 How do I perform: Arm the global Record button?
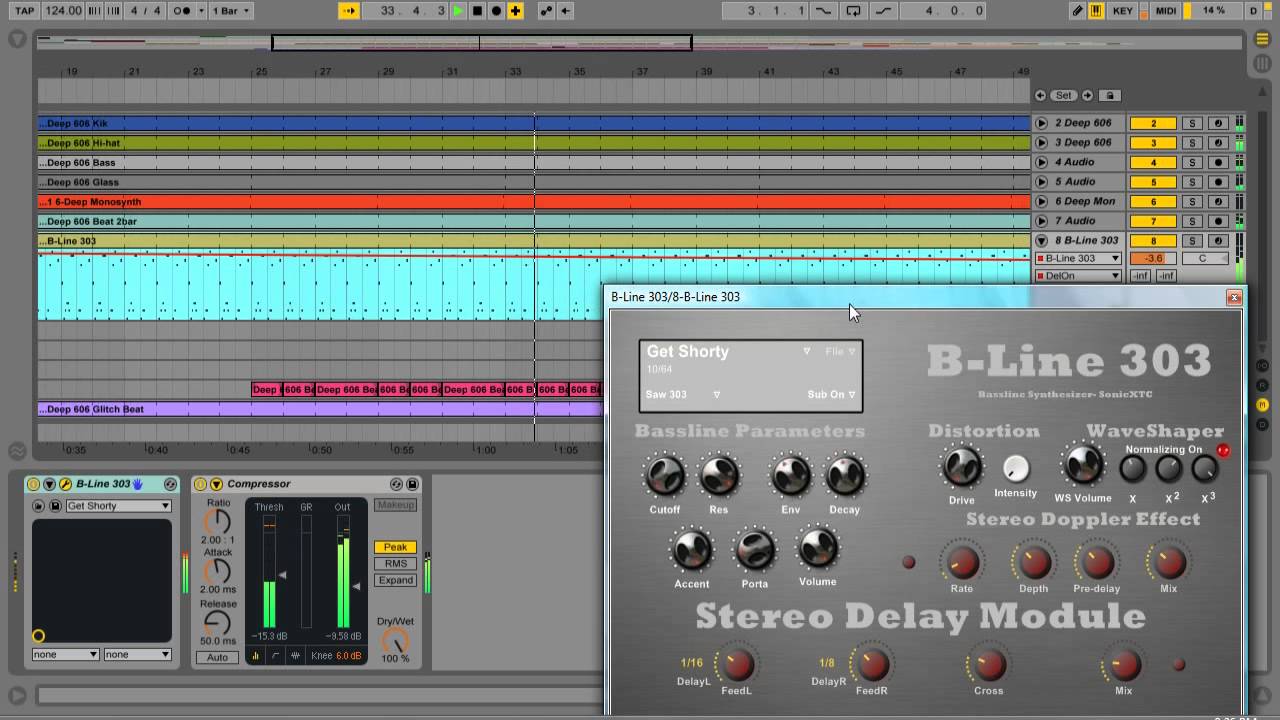click(496, 11)
